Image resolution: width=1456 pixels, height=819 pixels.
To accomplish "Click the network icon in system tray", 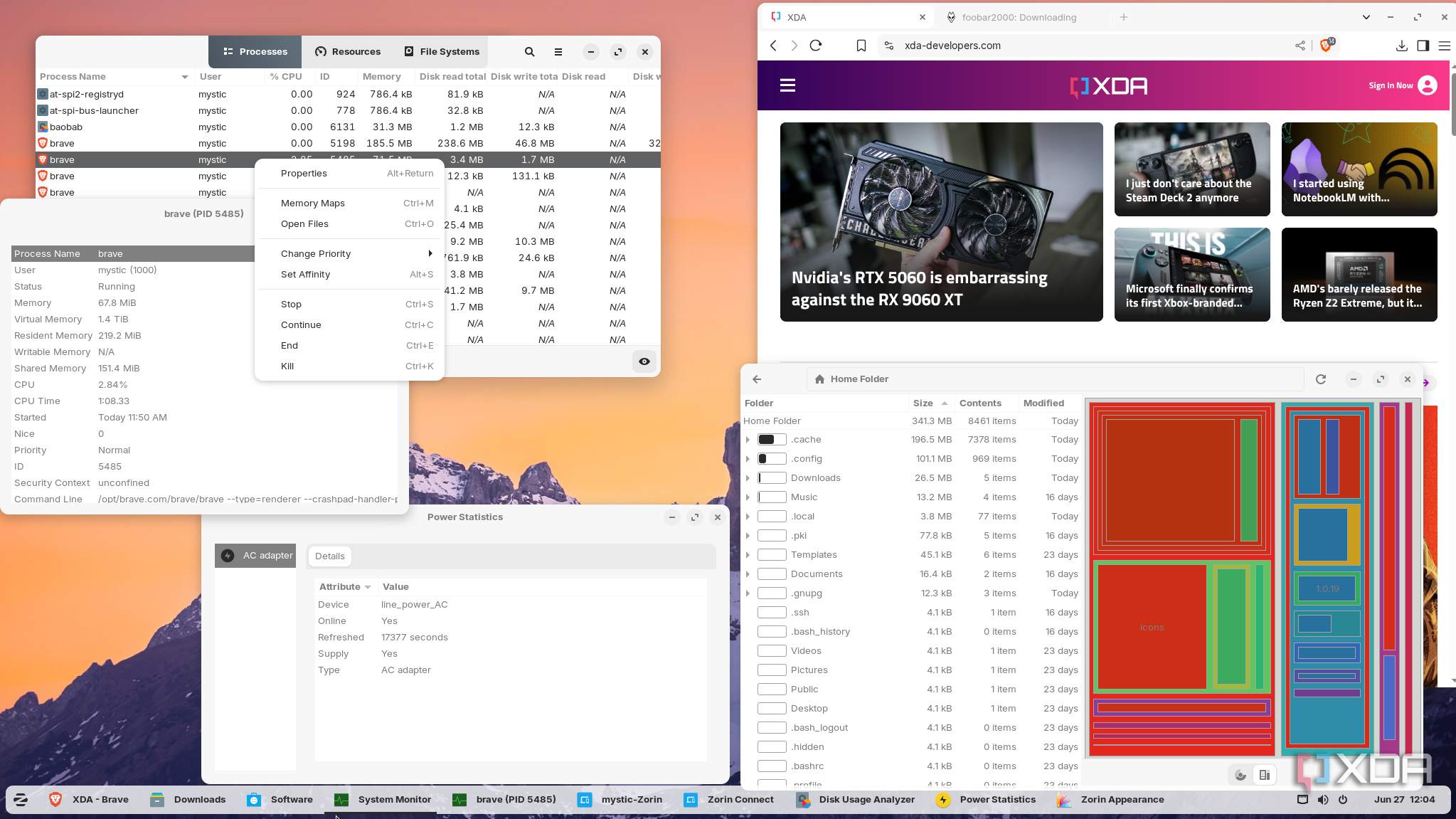I will [x=1302, y=800].
